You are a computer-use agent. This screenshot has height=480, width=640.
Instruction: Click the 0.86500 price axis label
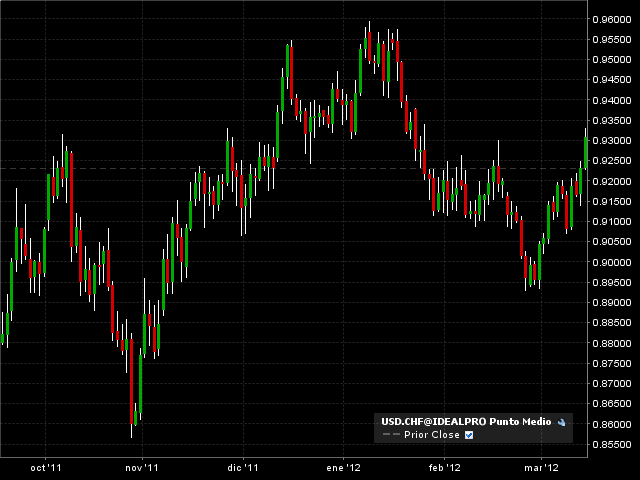coord(612,404)
